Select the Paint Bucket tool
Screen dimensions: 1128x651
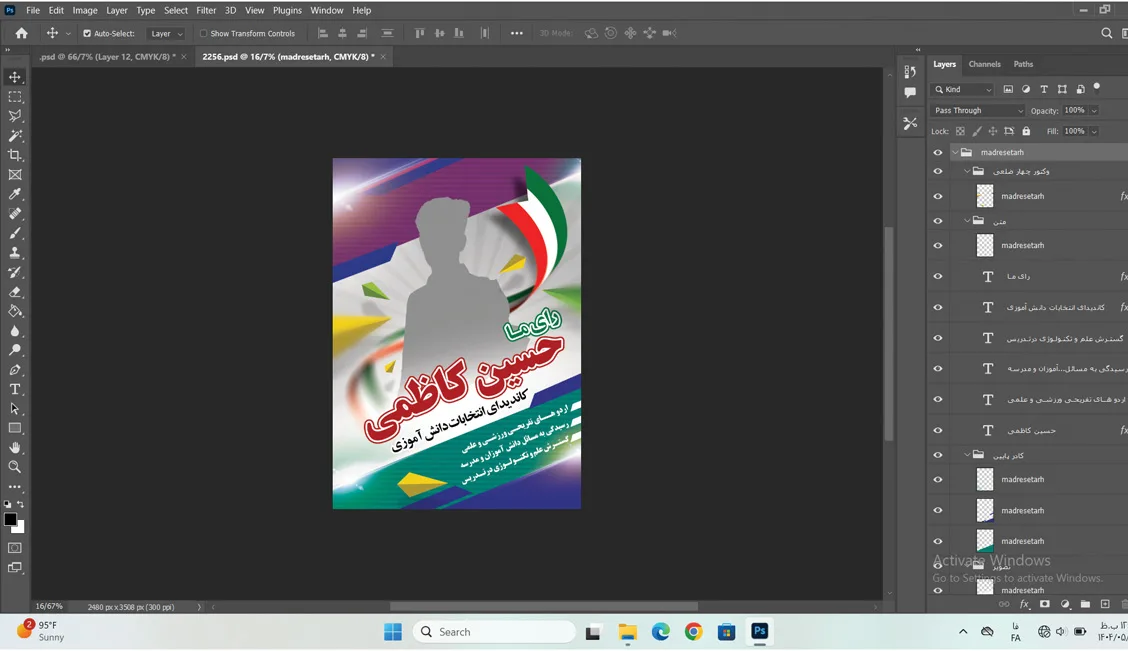[14, 311]
